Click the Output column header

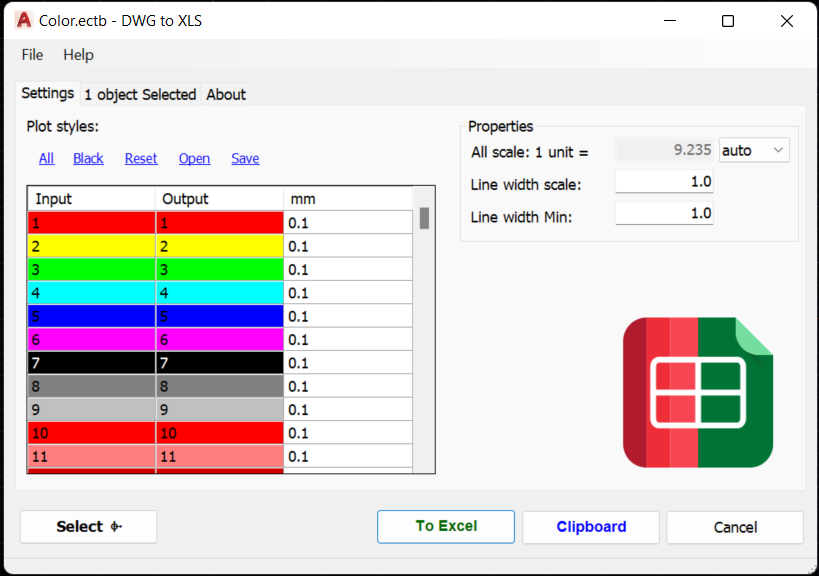[x=220, y=199]
